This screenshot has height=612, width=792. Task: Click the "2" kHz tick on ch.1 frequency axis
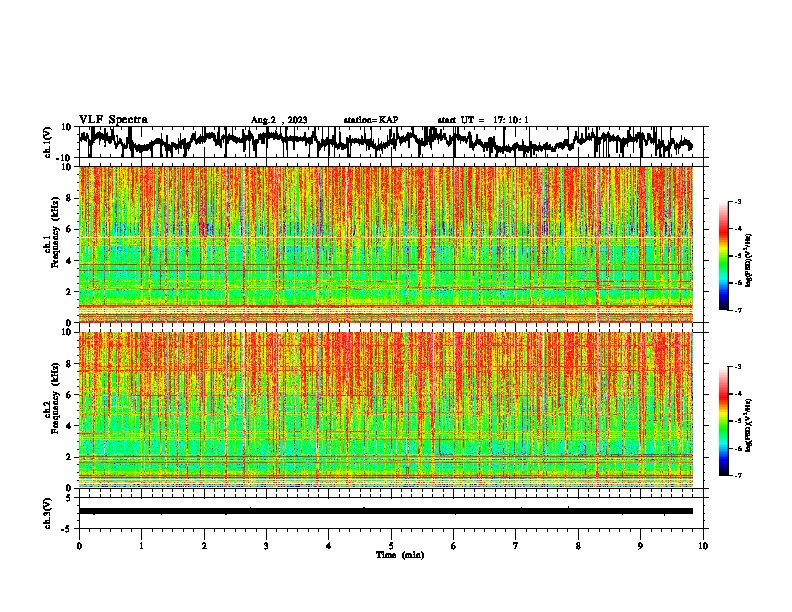pyautogui.click(x=71, y=292)
